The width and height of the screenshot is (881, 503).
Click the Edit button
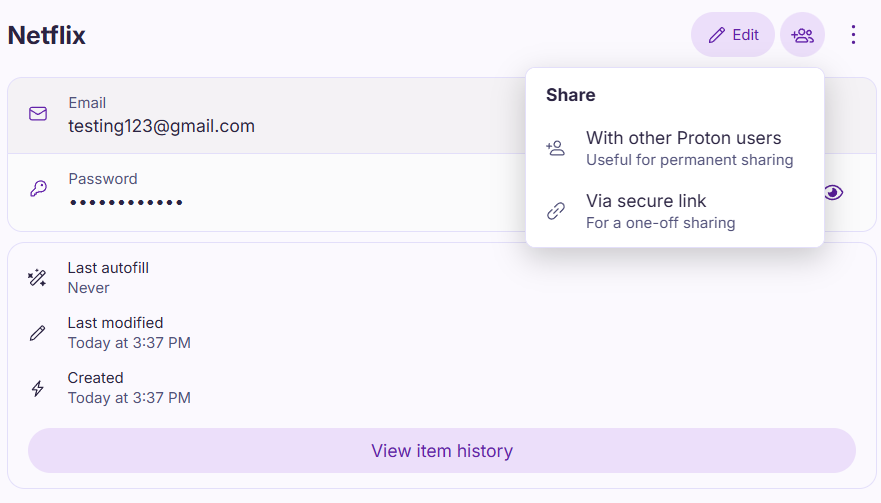[733, 35]
